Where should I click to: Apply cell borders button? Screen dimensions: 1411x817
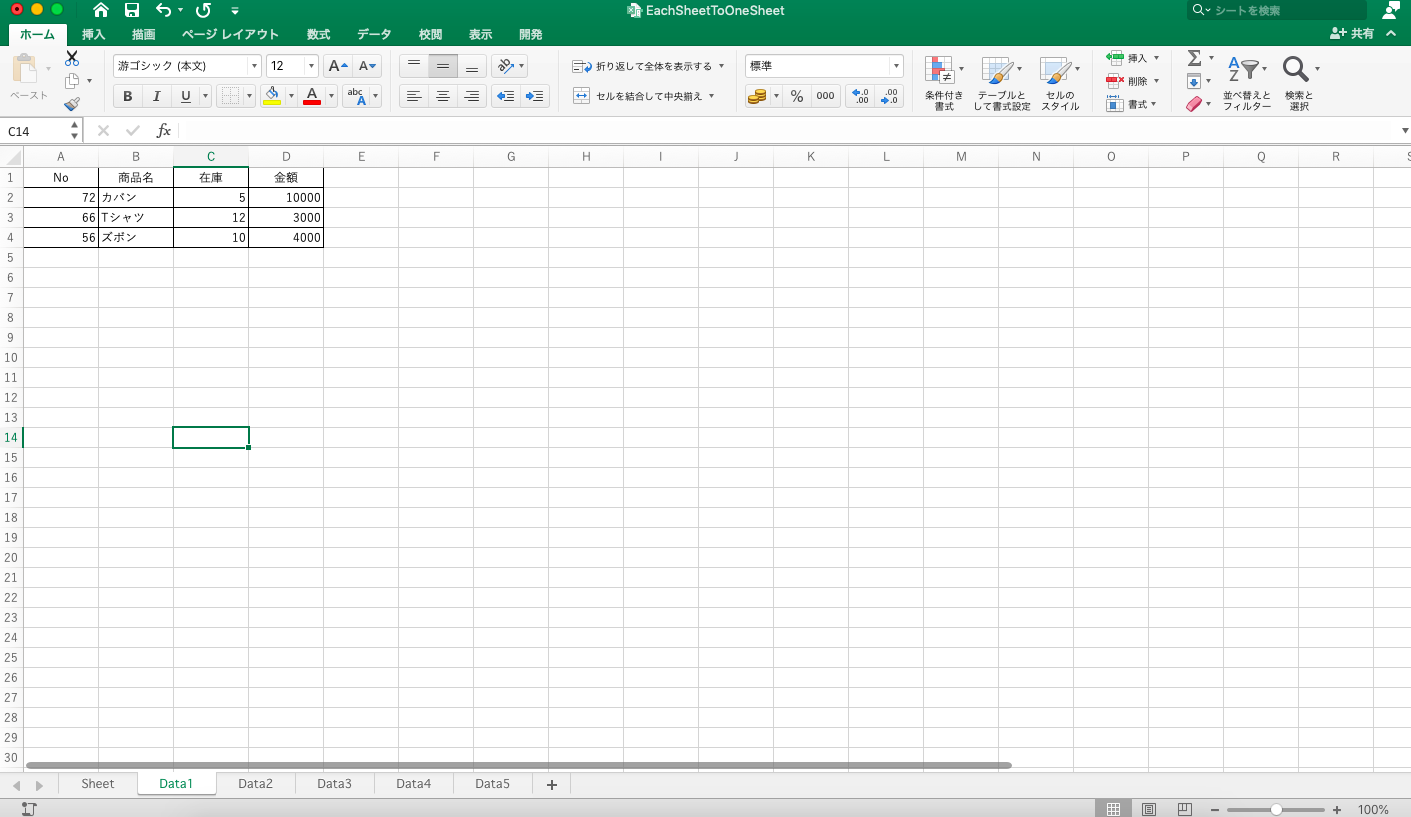point(230,96)
